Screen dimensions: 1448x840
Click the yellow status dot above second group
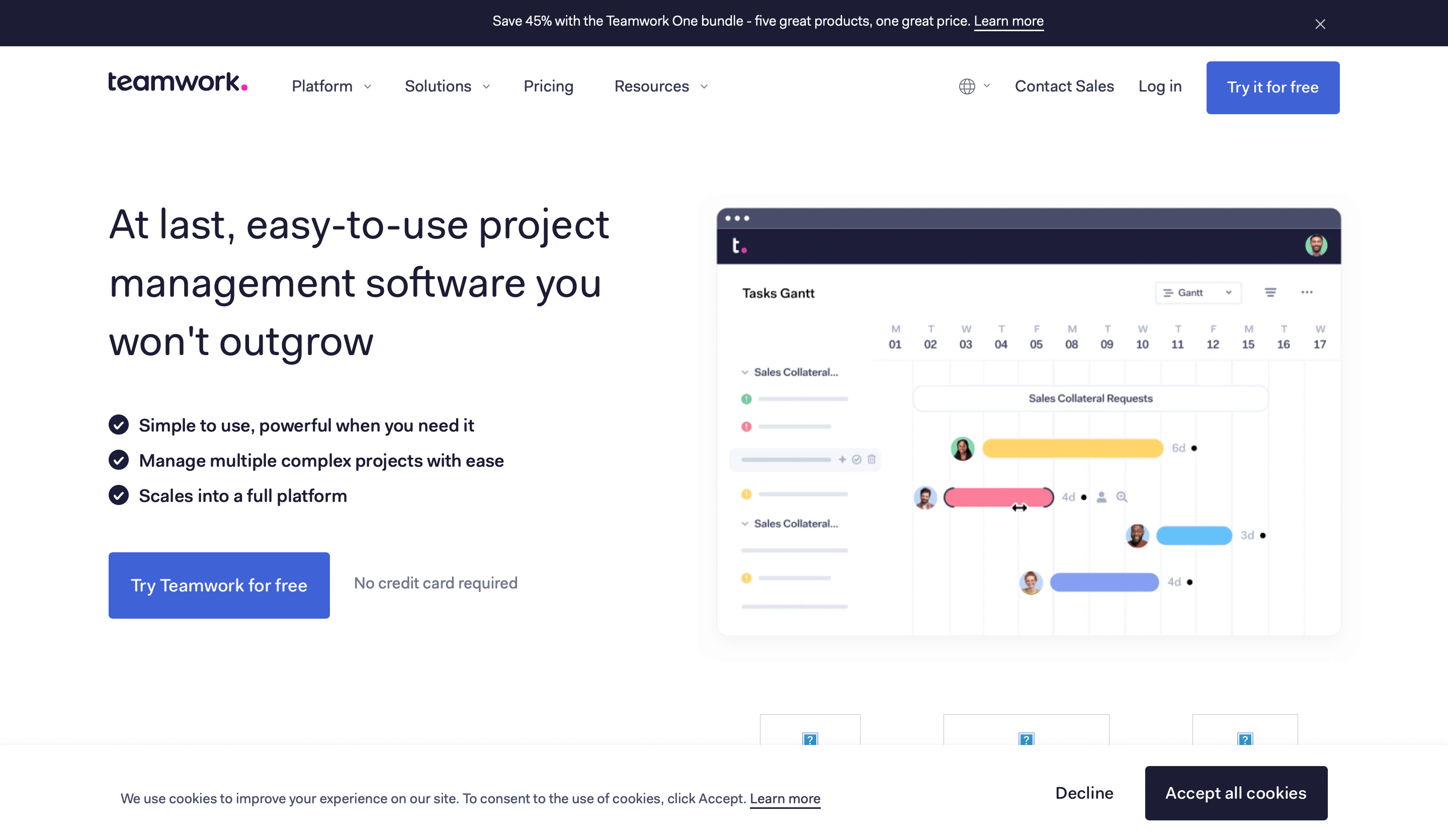(x=746, y=494)
